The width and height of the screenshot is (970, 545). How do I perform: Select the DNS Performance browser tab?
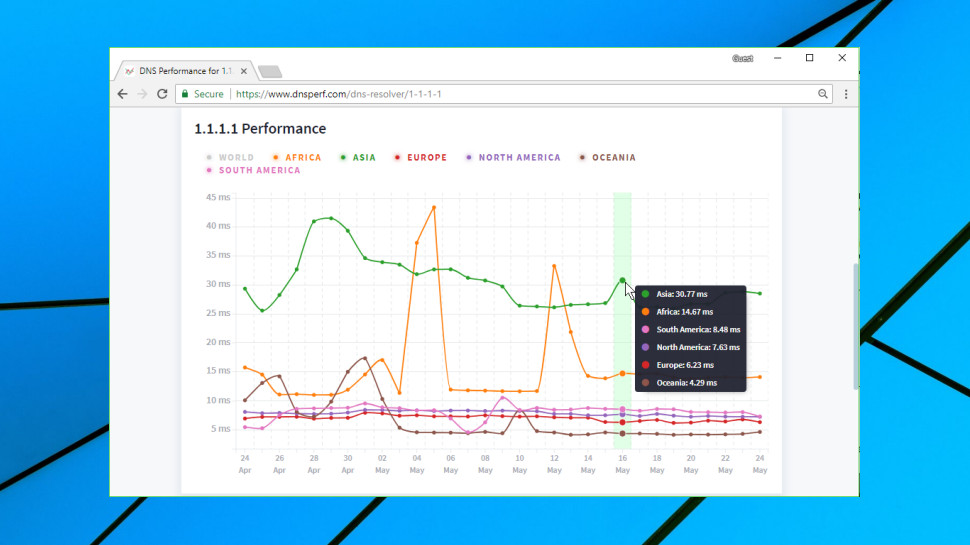coord(184,71)
